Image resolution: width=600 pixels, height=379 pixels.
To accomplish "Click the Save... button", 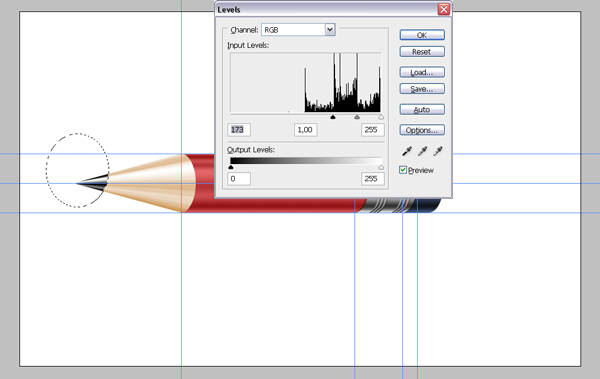I will click(x=422, y=88).
